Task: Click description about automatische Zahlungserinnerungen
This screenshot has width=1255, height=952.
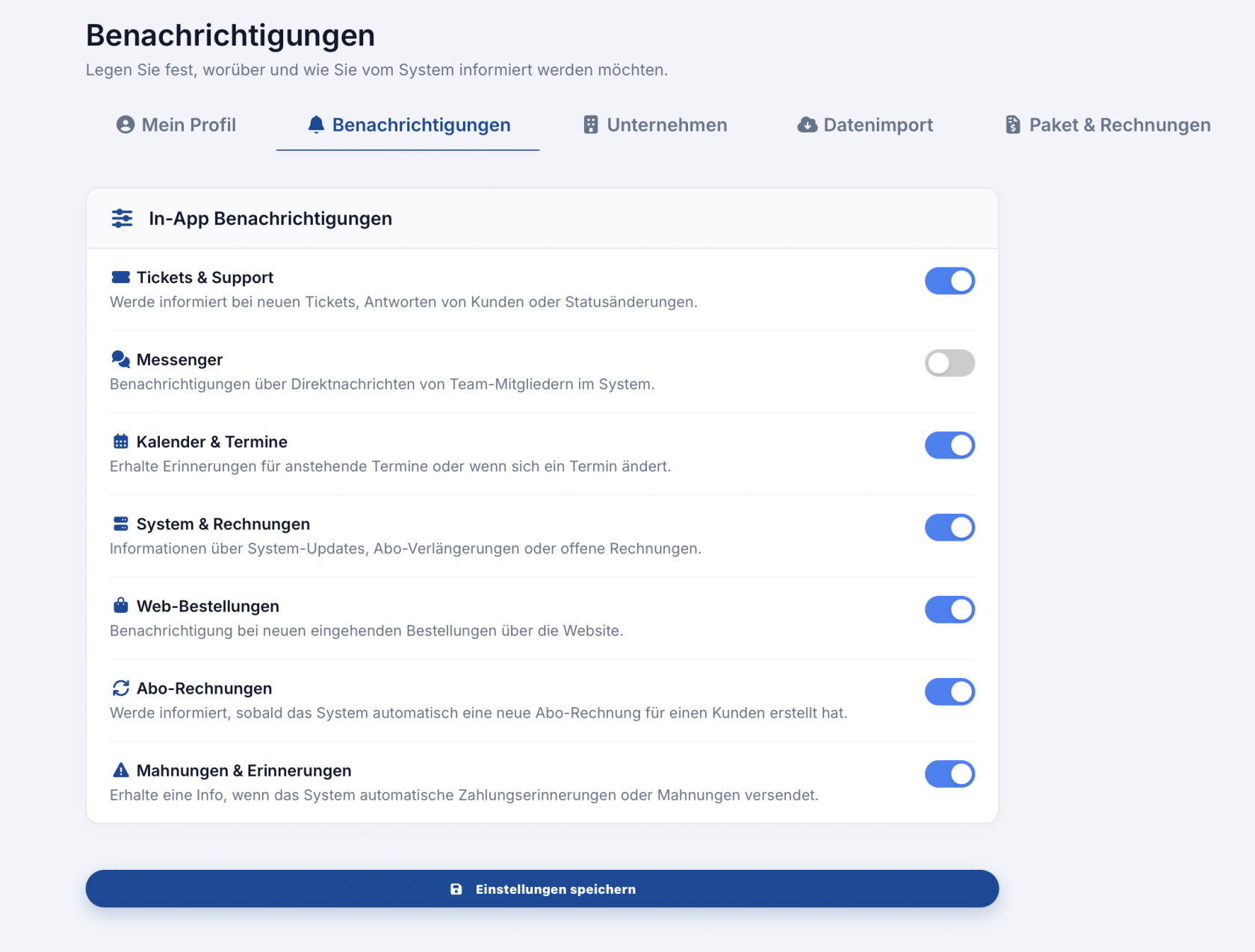Action: click(x=464, y=795)
